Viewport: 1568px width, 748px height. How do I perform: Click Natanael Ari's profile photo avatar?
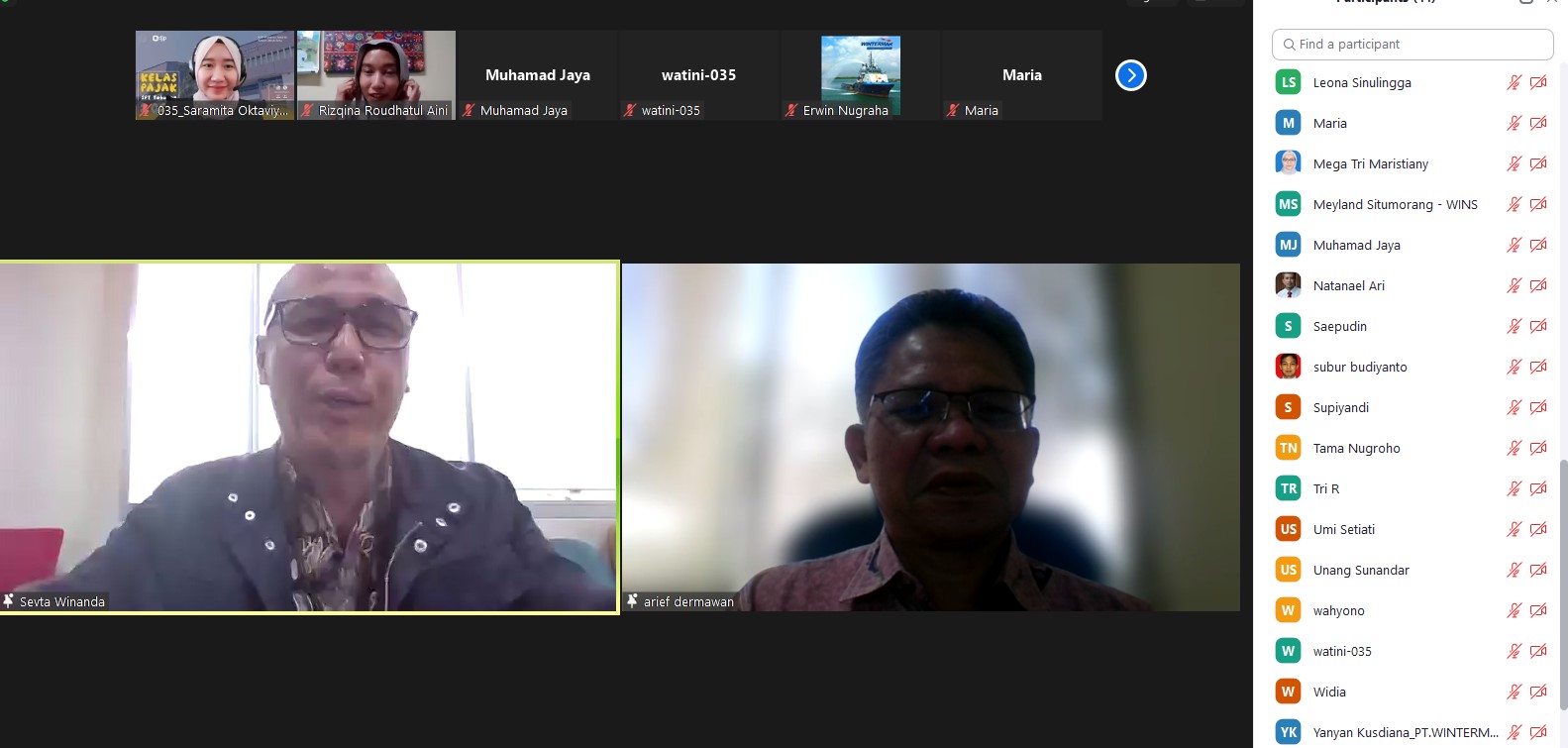[x=1288, y=285]
